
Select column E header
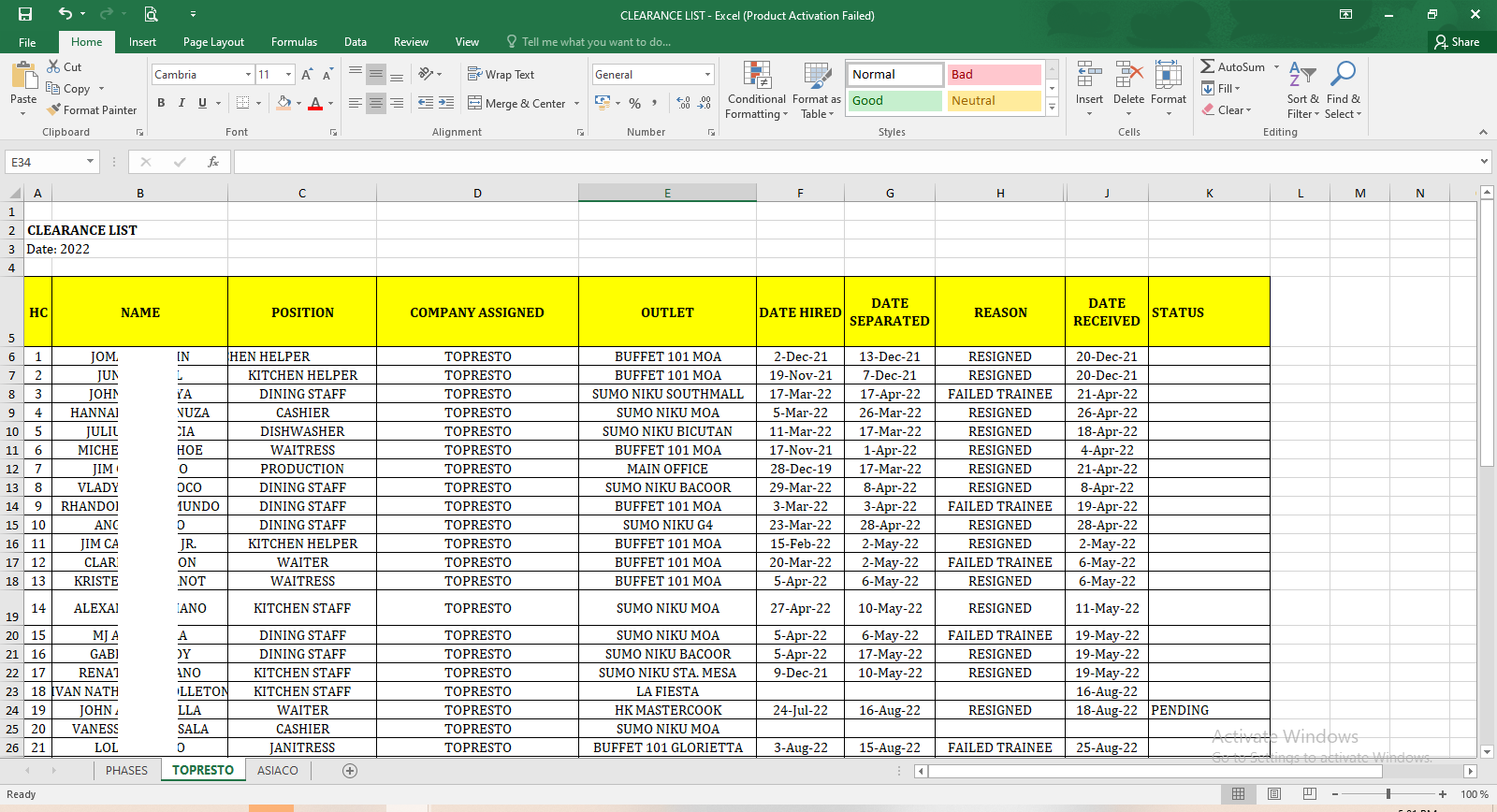click(667, 194)
